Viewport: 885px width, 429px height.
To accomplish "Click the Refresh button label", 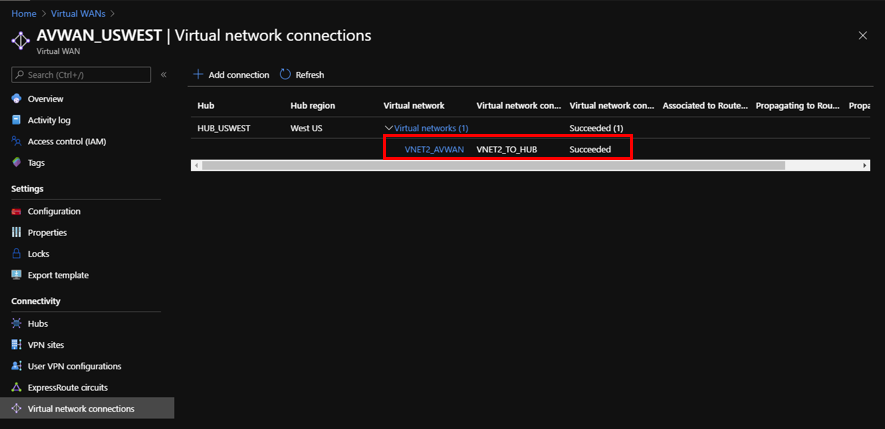I will pos(310,75).
